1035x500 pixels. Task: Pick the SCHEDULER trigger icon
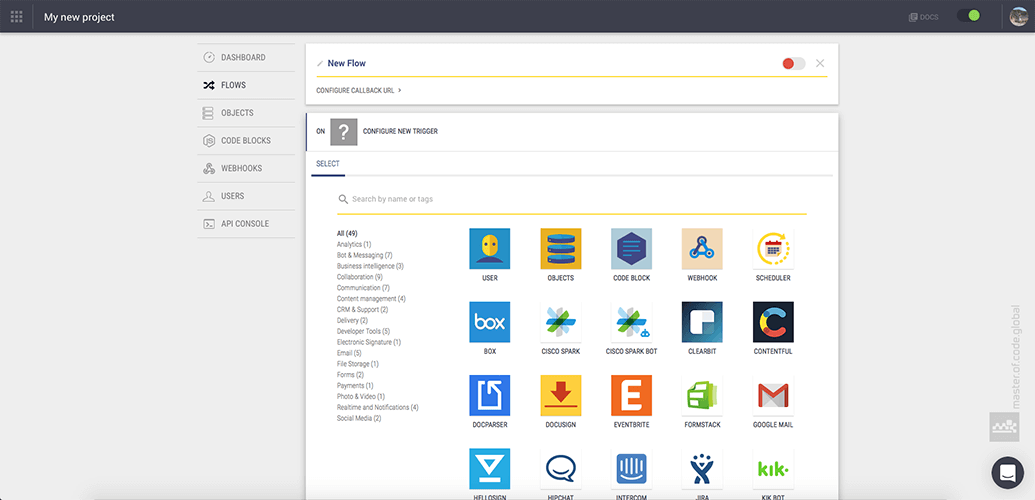pyautogui.click(x=773, y=248)
